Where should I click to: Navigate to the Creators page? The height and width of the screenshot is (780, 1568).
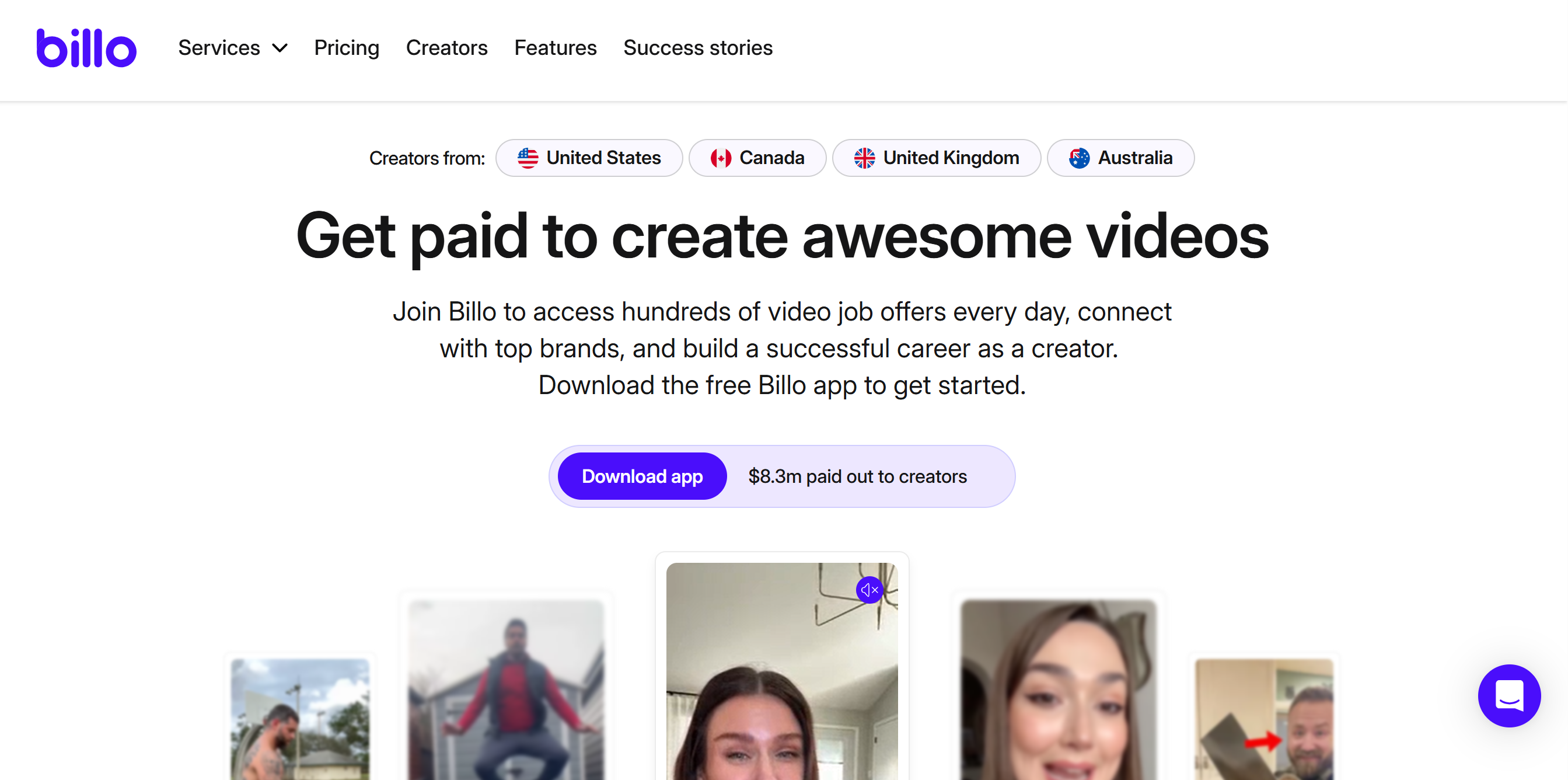[447, 48]
